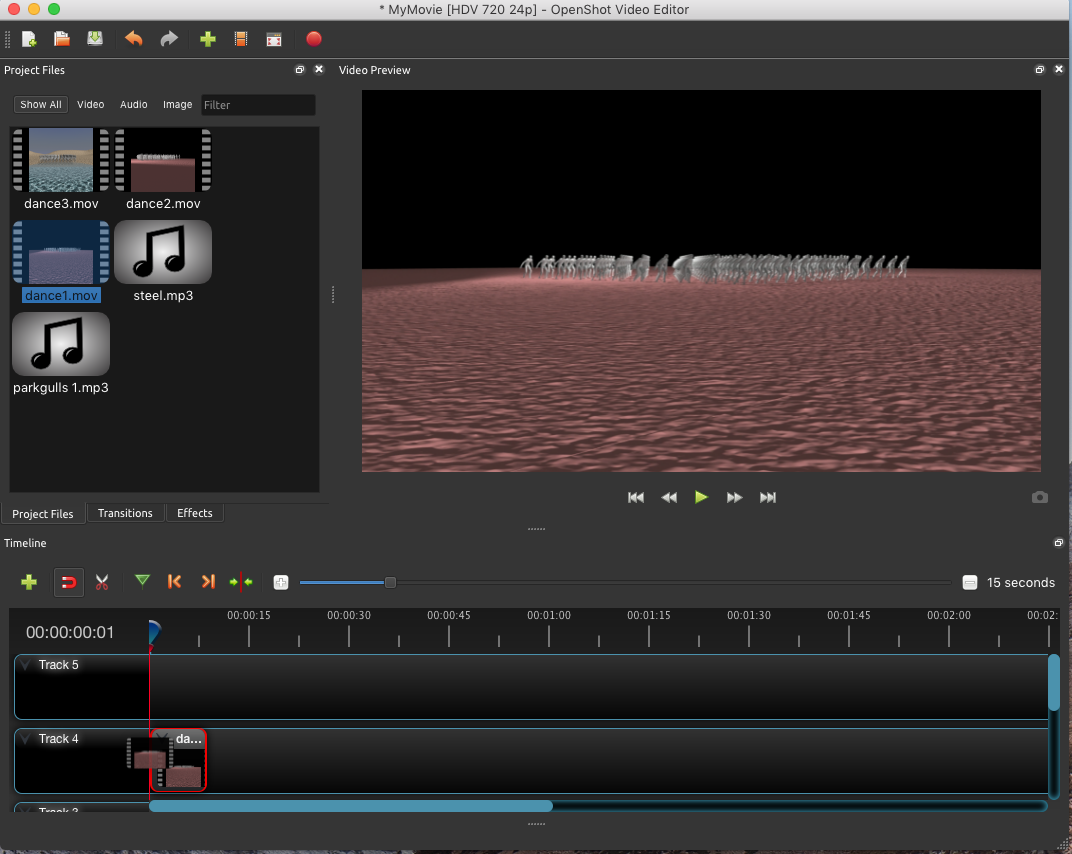Open a project with the folder icon
Screen dimensions: 1072x854
pos(62,39)
